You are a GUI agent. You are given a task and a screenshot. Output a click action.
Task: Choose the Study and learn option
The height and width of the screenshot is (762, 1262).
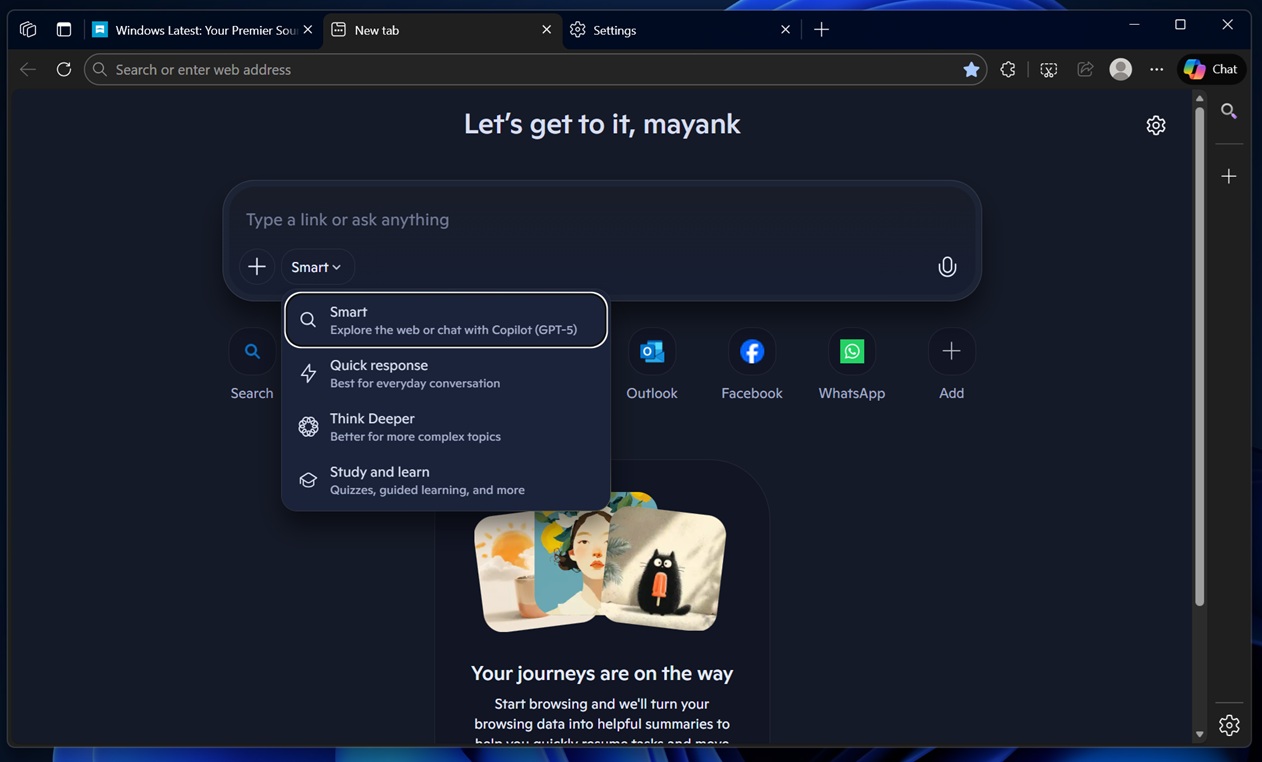tap(446, 480)
